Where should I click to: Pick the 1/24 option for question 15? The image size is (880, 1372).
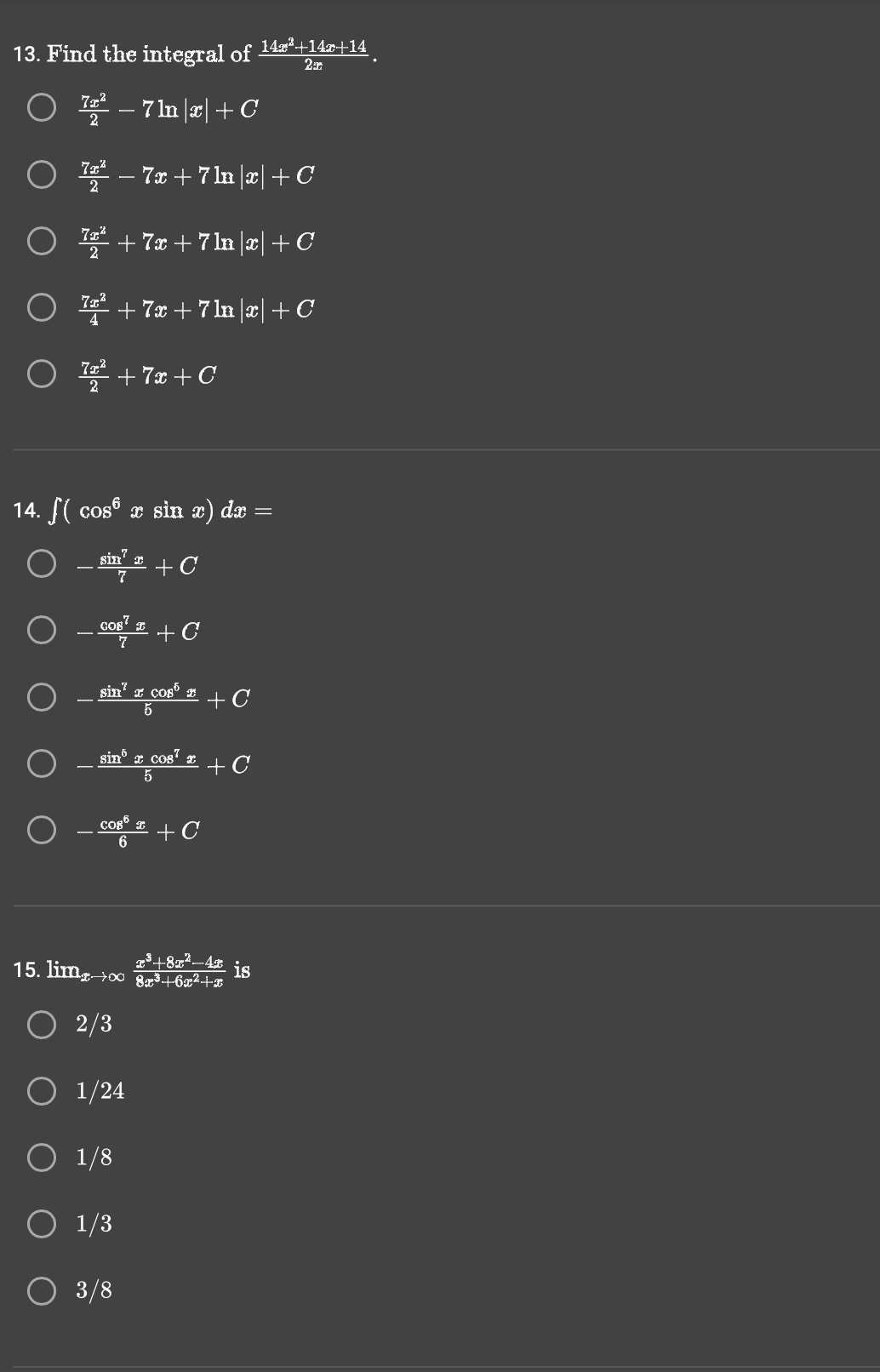point(41,1092)
